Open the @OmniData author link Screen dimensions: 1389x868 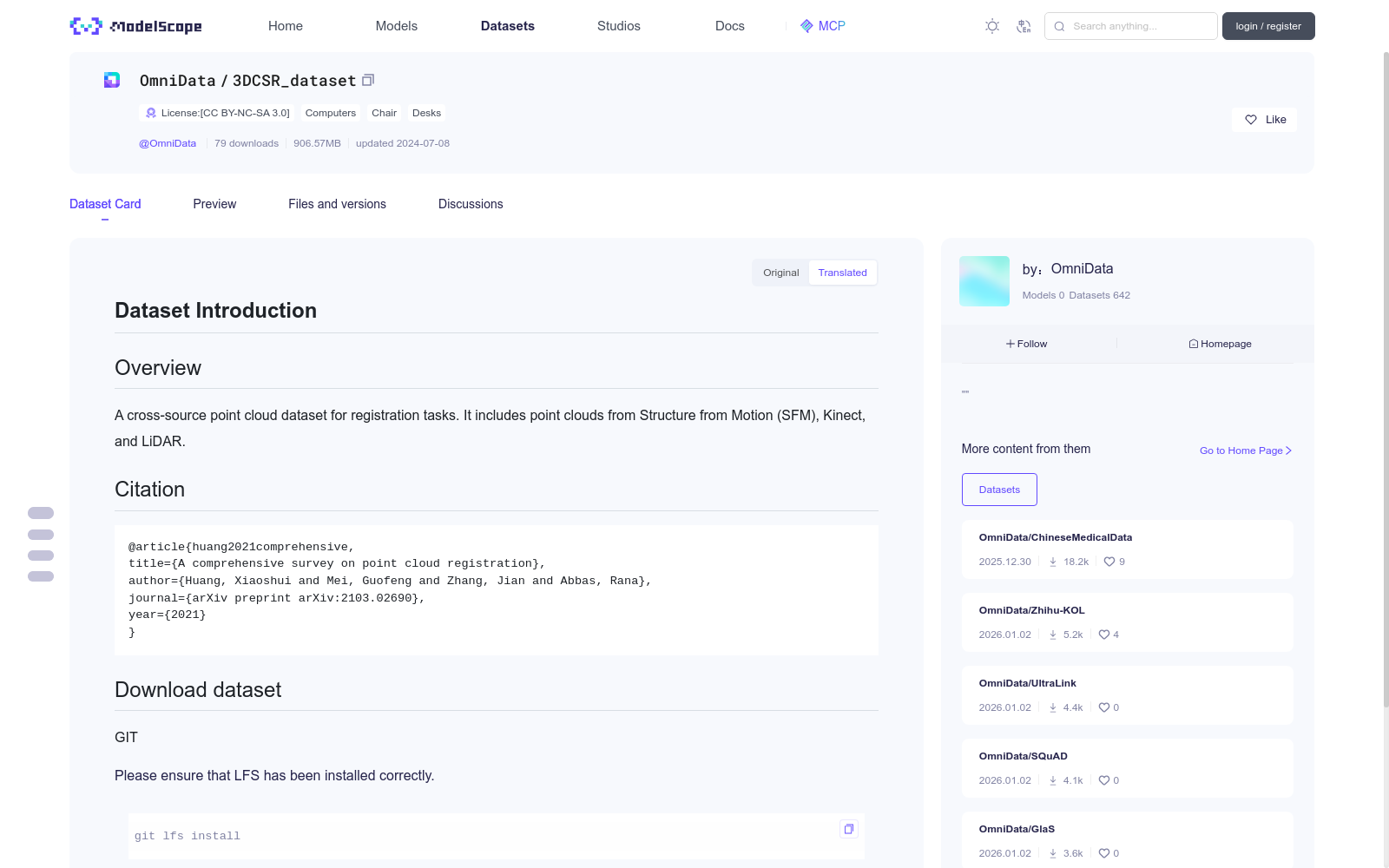point(168,143)
